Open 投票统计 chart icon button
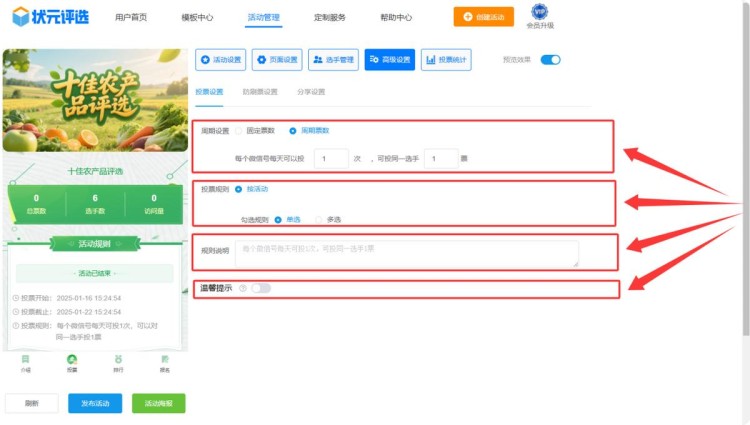This screenshot has height=425, width=750. click(446, 60)
